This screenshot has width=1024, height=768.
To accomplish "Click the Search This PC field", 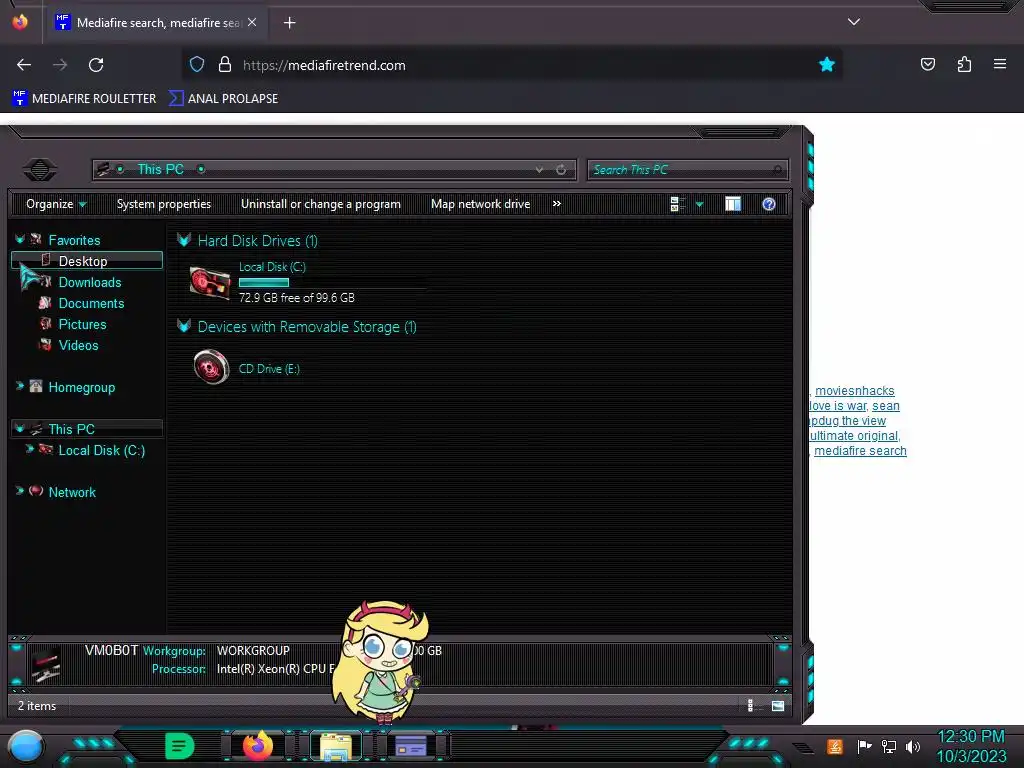I will coord(688,170).
